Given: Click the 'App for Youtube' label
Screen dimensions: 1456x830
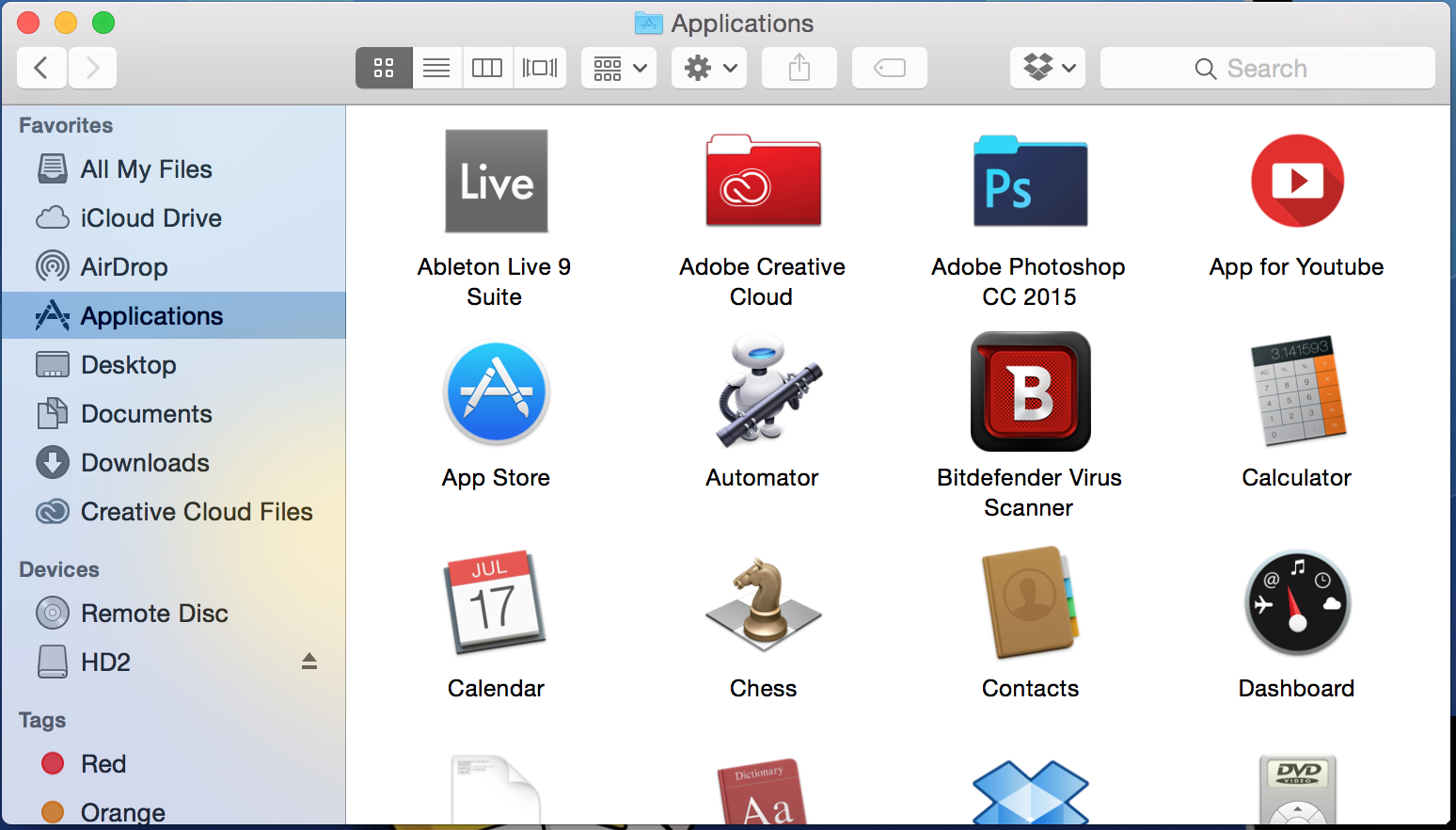Looking at the screenshot, I should 1297,267.
